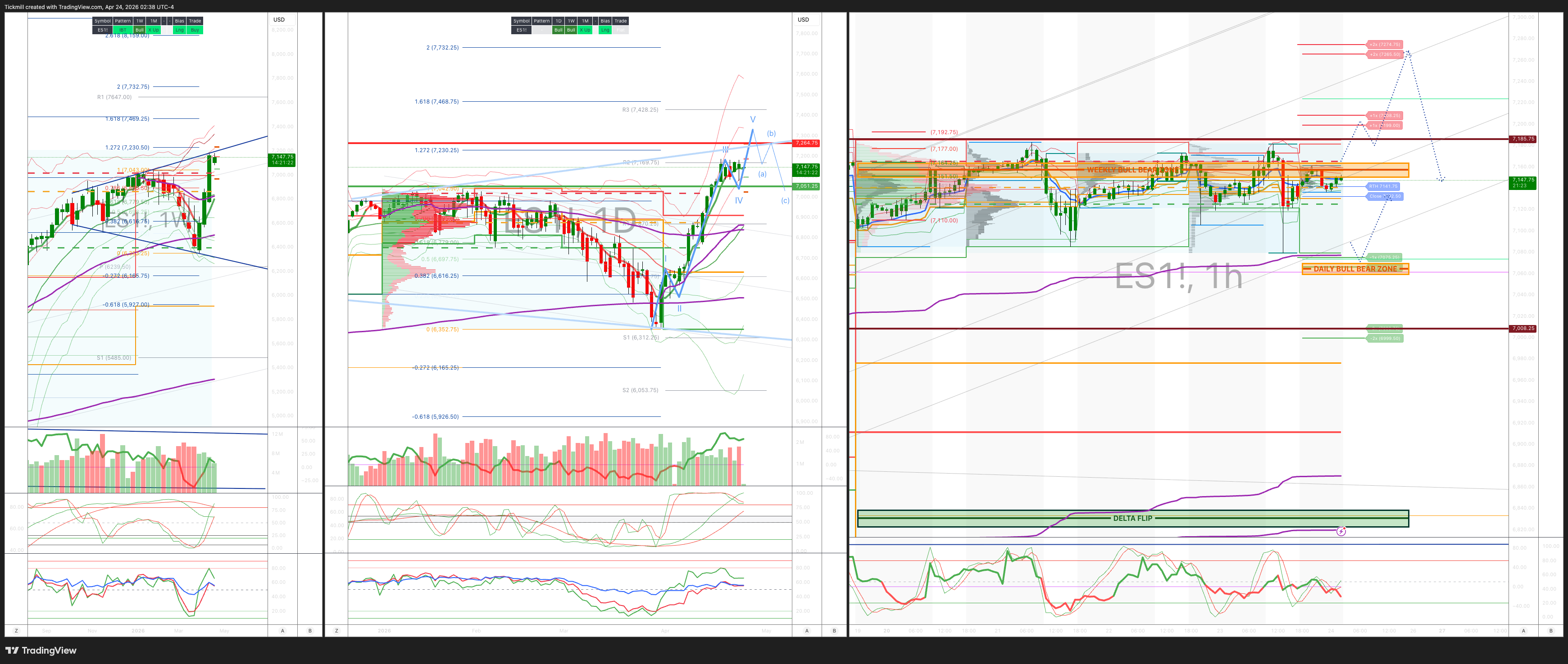Toggle the A auto-scale button on daily chart
The height and width of the screenshot is (664, 1568).
pyautogui.click(x=807, y=631)
